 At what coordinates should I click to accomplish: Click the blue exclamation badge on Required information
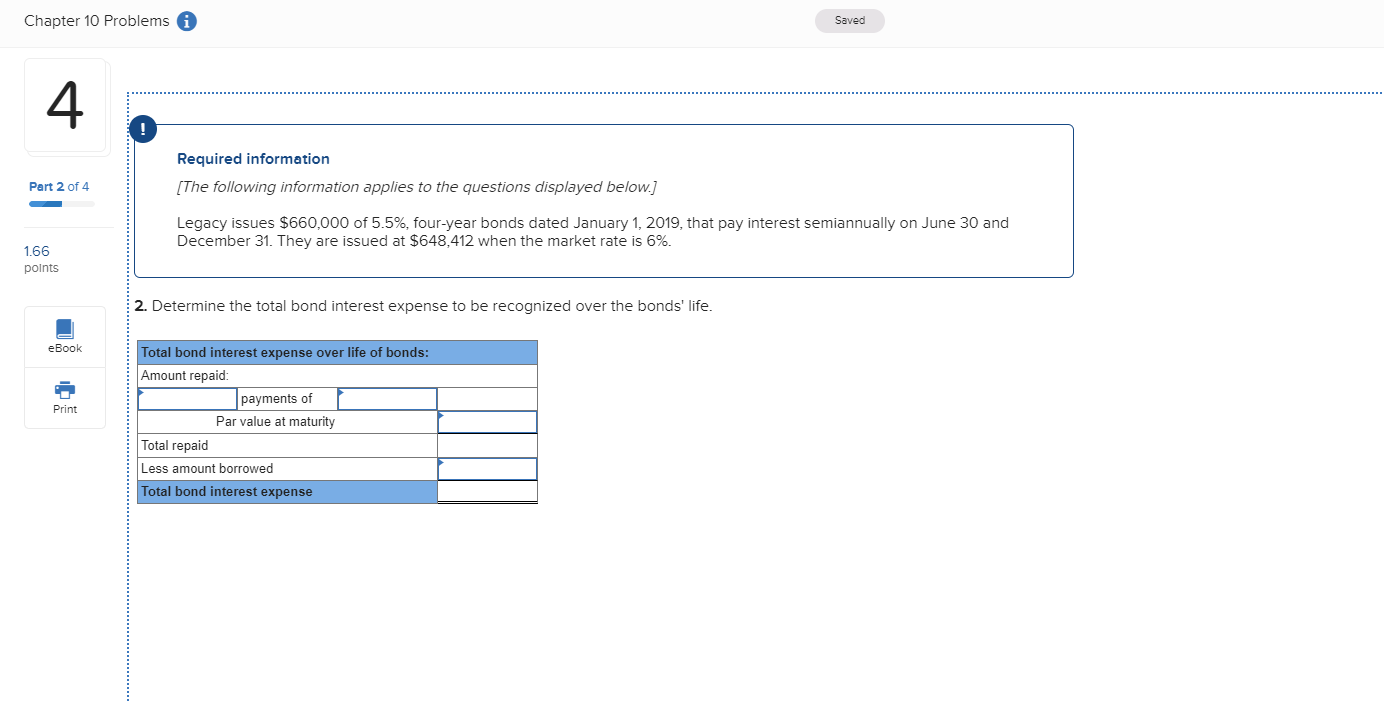pyautogui.click(x=142, y=129)
